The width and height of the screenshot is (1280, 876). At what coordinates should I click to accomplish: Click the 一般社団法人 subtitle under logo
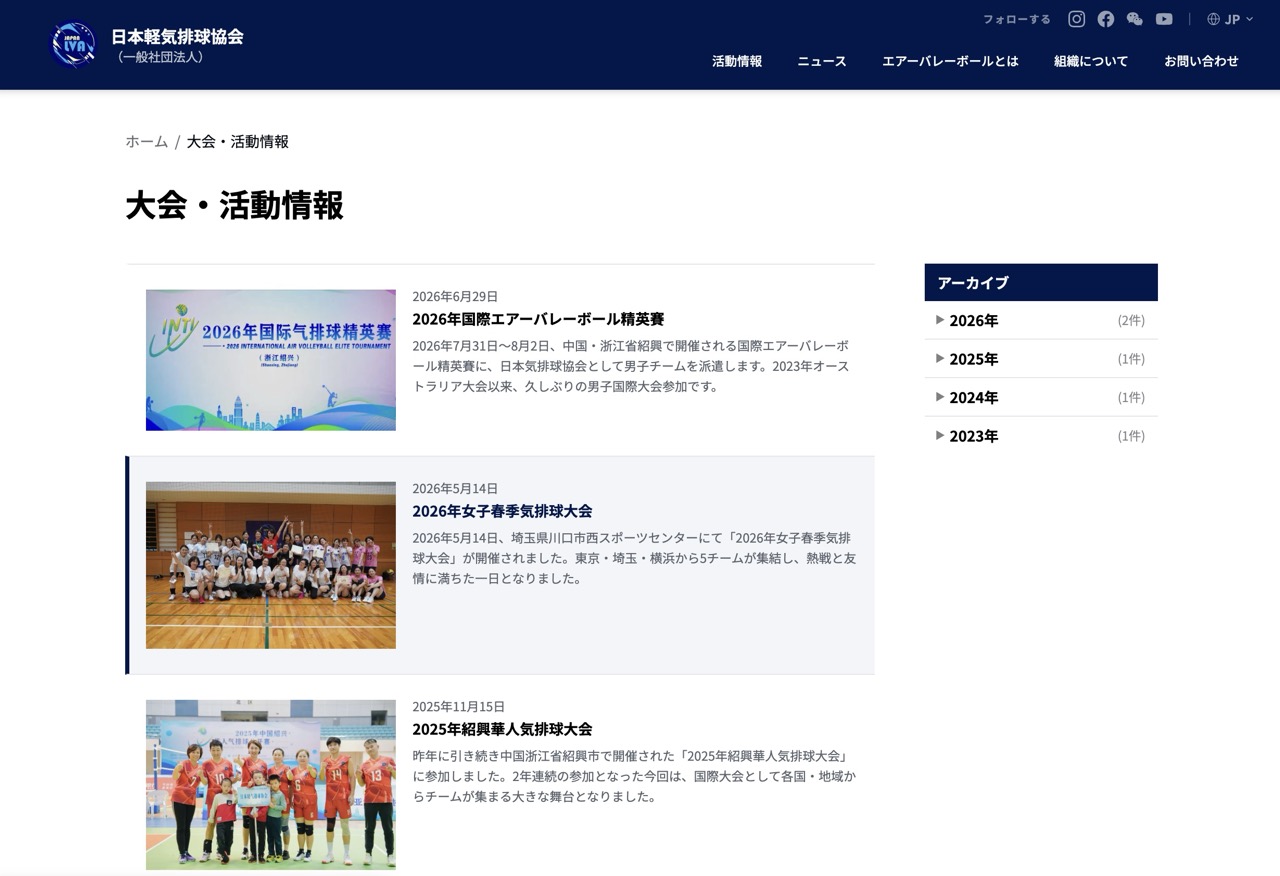pos(160,57)
